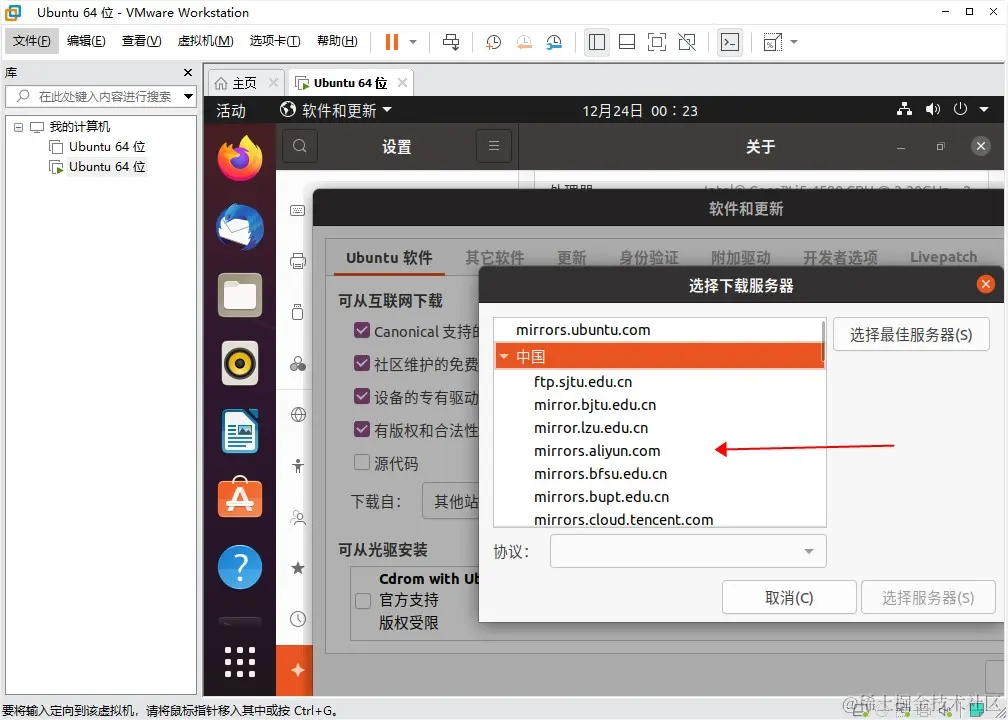Close the 库 library panel
The width and height of the screenshot is (1008, 720).
click(x=188, y=73)
